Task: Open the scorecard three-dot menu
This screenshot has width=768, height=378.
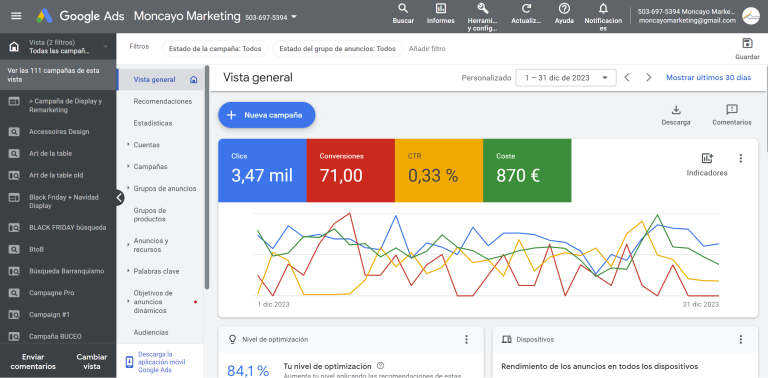Action: [741, 158]
